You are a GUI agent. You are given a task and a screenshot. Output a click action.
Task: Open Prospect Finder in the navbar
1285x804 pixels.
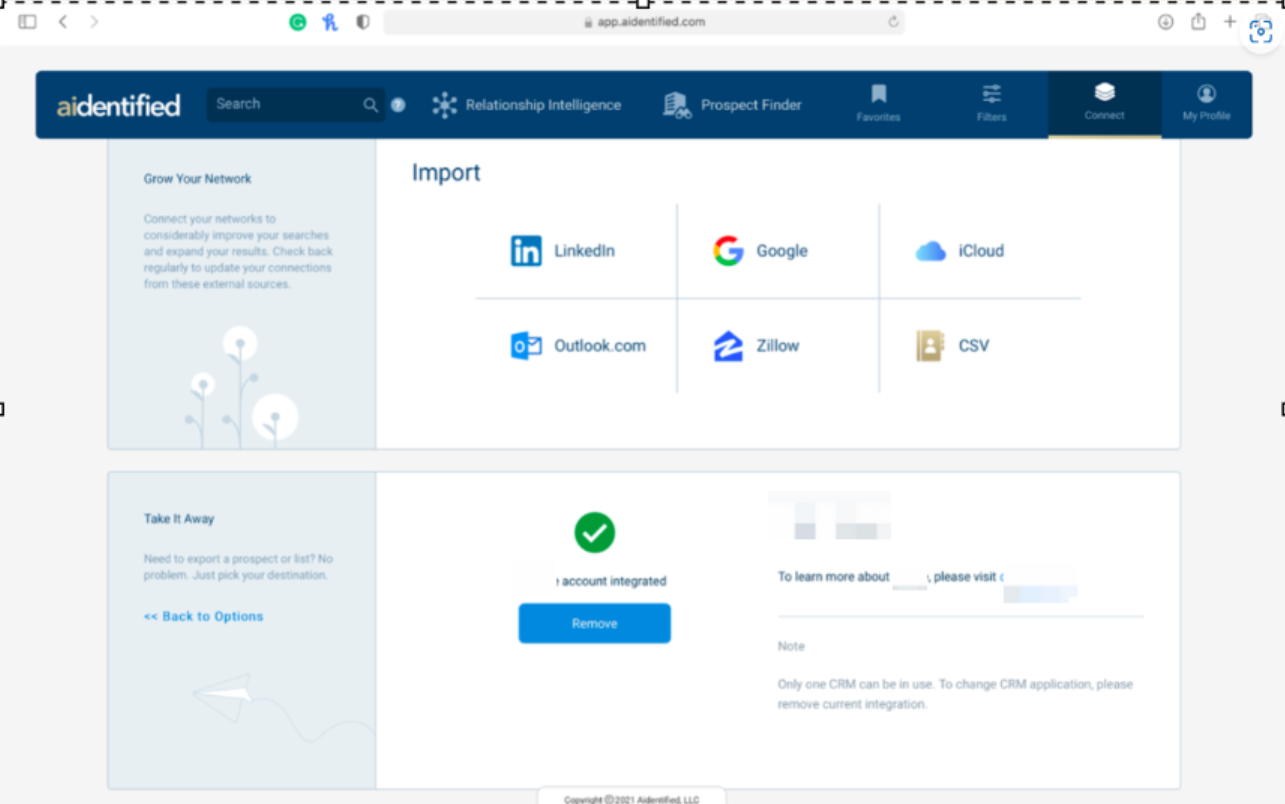pos(733,105)
